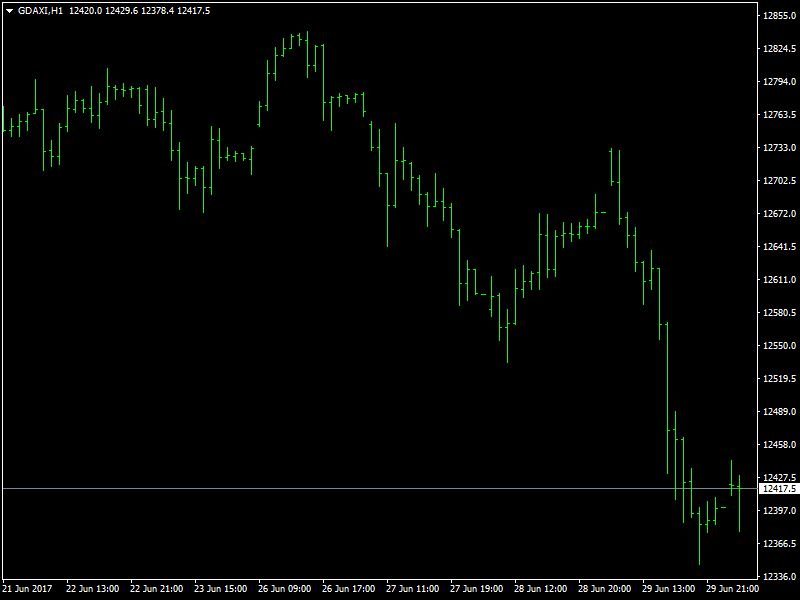Select price scale label 12427.5
Viewport: 800px width, 600px height.
pos(779,478)
